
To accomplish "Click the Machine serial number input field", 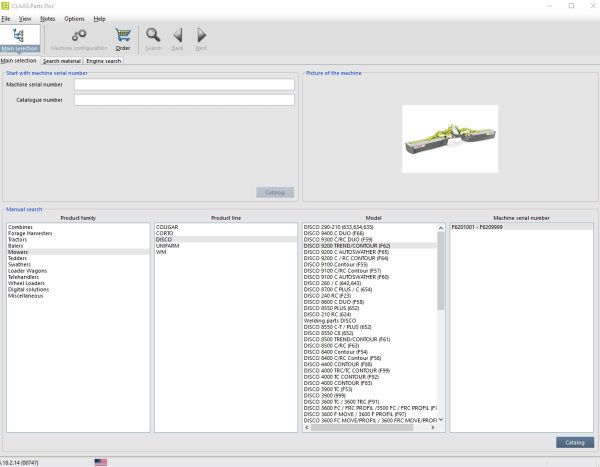I will (x=184, y=84).
